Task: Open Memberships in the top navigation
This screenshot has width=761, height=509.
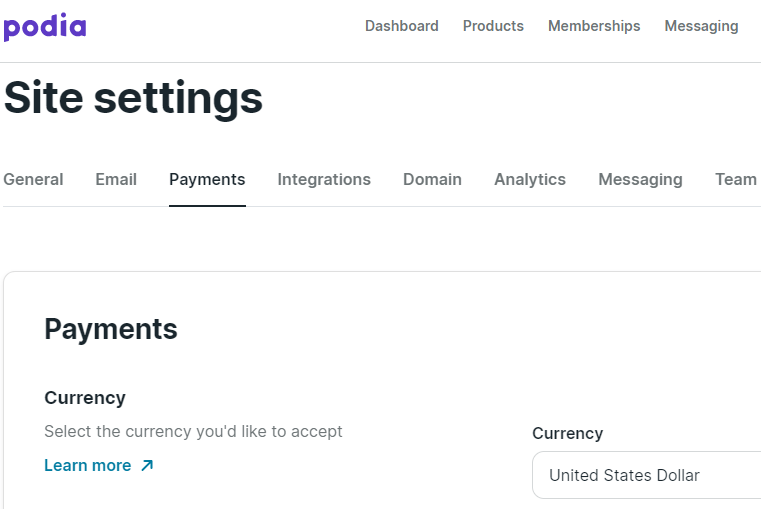Action: tap(594, 26)
